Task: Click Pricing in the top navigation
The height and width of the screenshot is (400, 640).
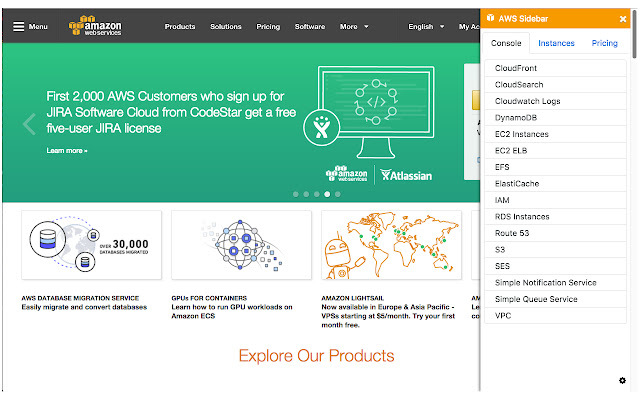Action: click(268, 27)
